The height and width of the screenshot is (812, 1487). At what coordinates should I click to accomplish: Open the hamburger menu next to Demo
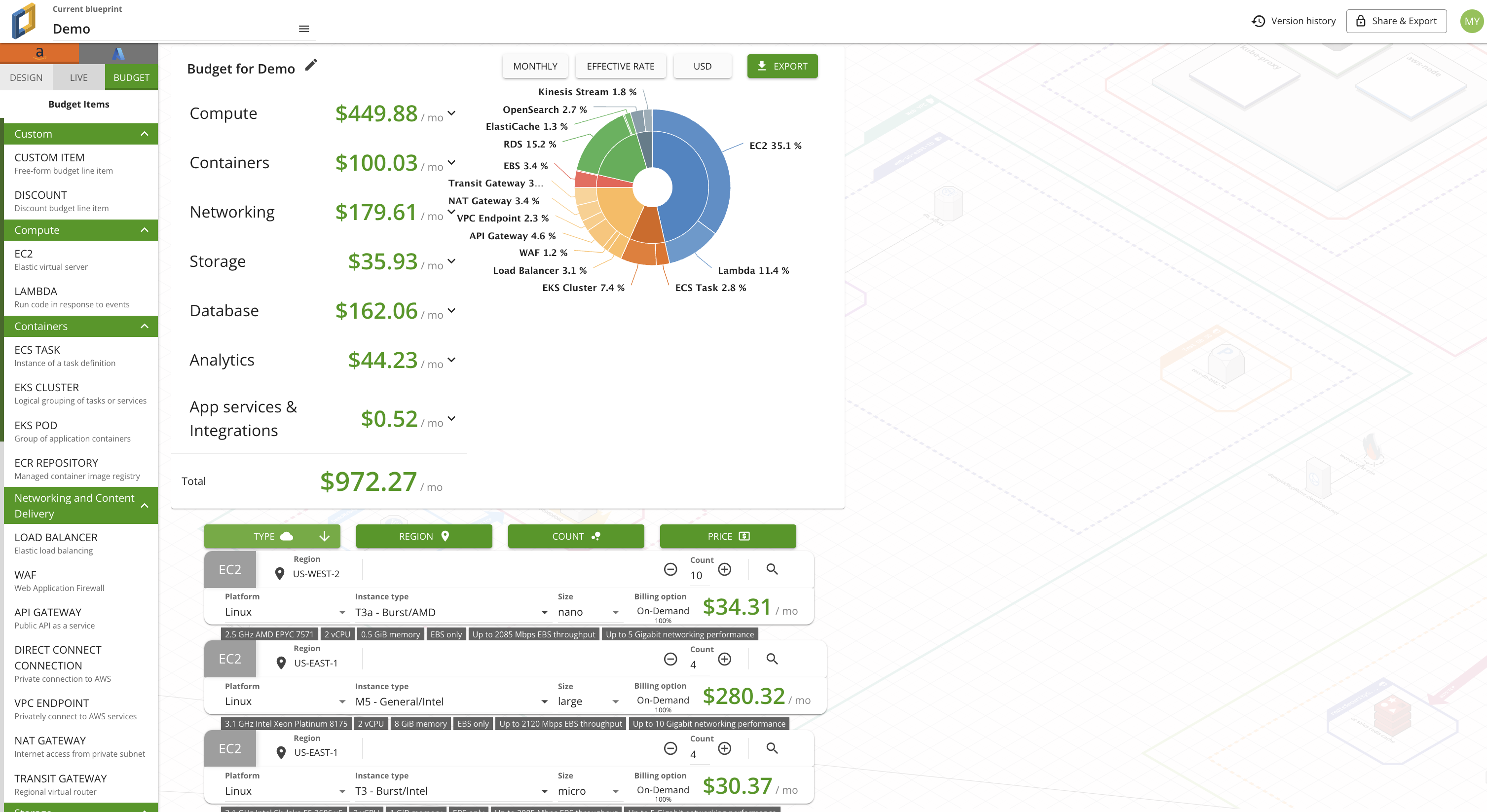[303, 29]
